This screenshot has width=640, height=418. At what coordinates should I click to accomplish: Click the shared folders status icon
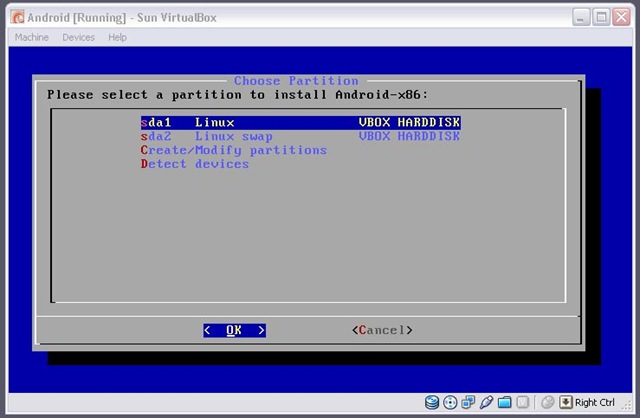tap(504, 402)
